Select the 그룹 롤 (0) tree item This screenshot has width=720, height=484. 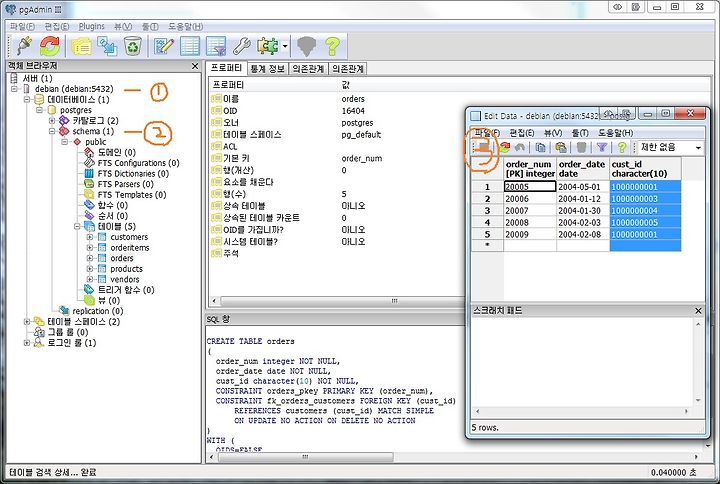tap(68, 332)
